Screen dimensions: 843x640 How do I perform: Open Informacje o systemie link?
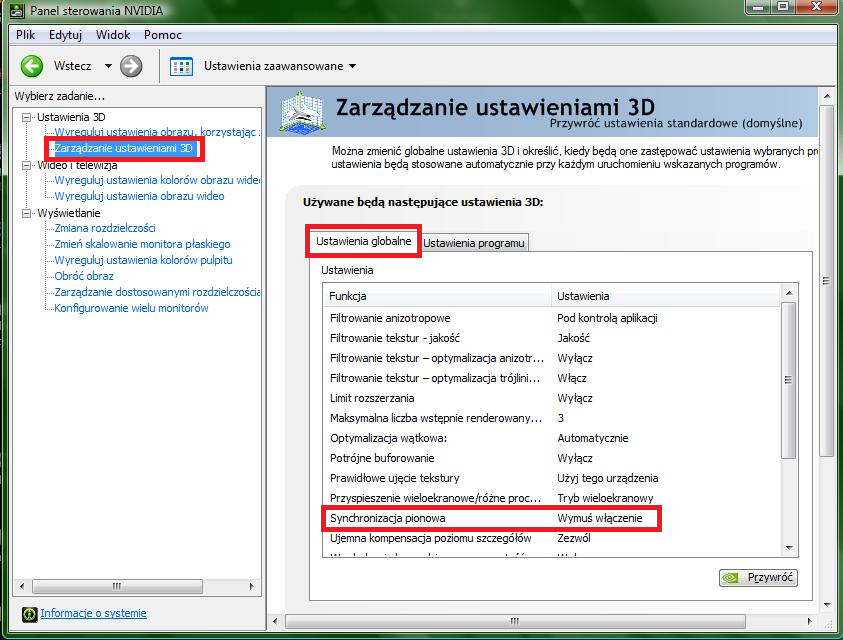click(94, 613)
